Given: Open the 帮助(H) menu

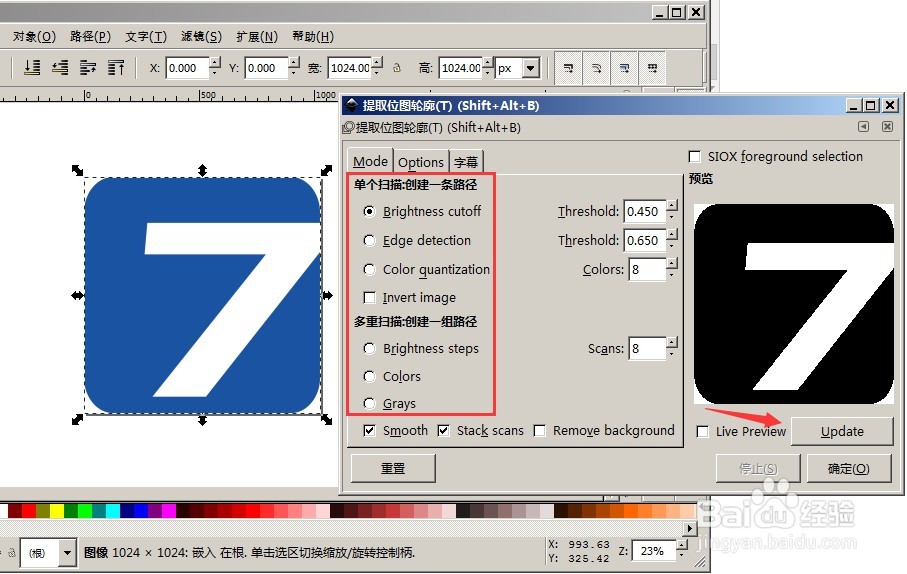Looking at the screenshot, I should pos(312,36).
